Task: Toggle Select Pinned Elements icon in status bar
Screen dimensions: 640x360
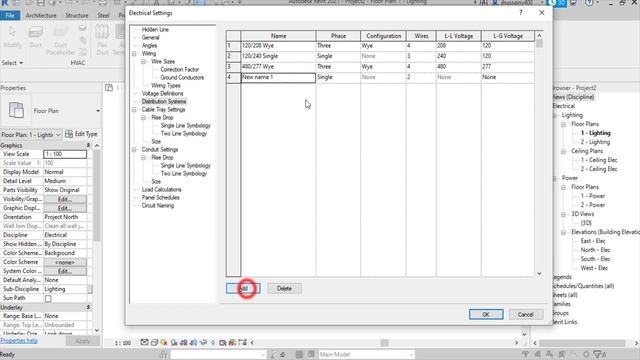Action: click(549, 354)
